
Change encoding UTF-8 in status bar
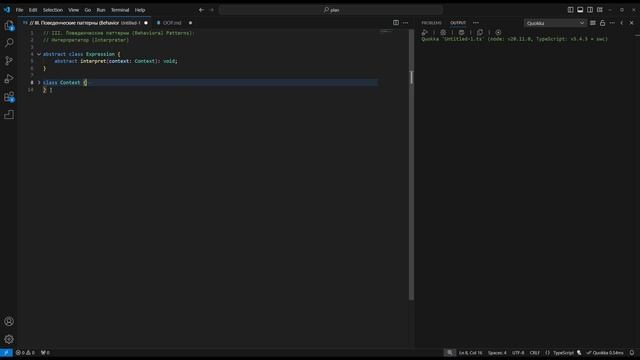[x=518, y=353]
